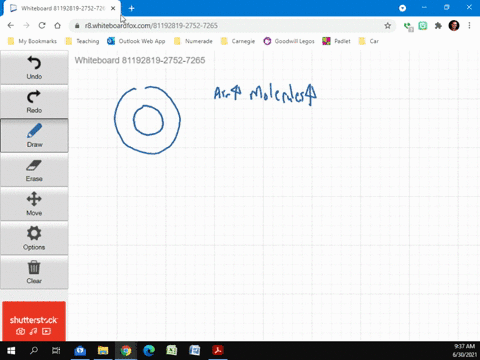Reload the whiteboard page

[x=42, y=25]
